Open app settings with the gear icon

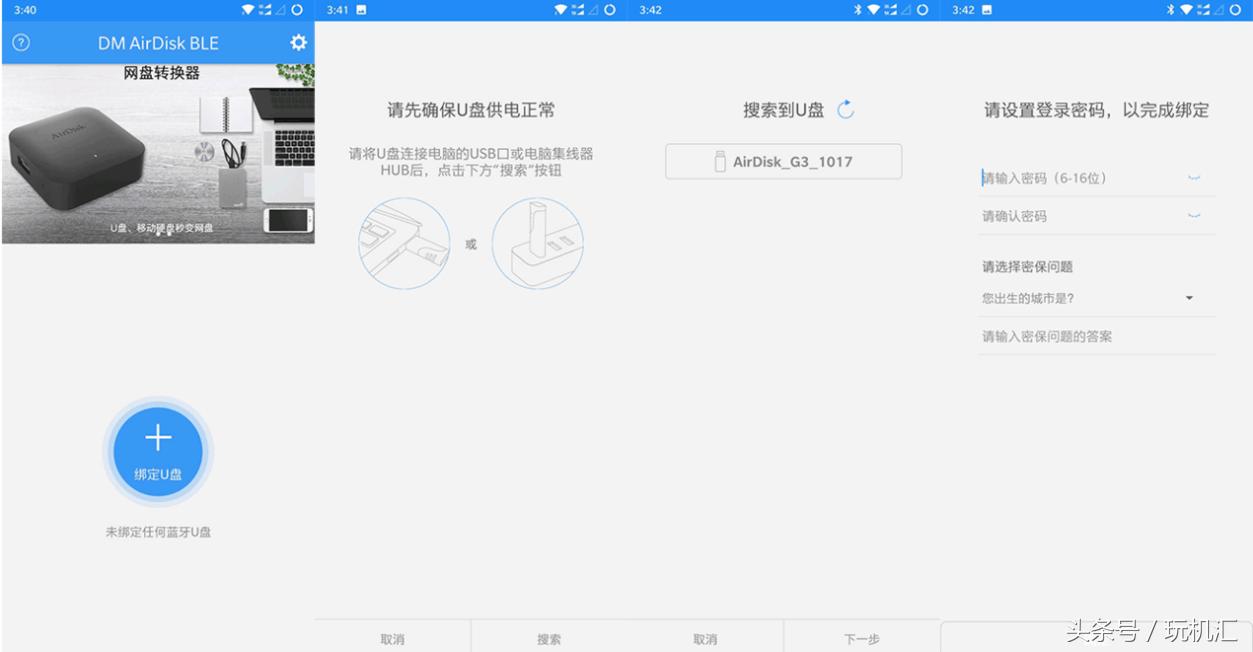coord(296,43)
